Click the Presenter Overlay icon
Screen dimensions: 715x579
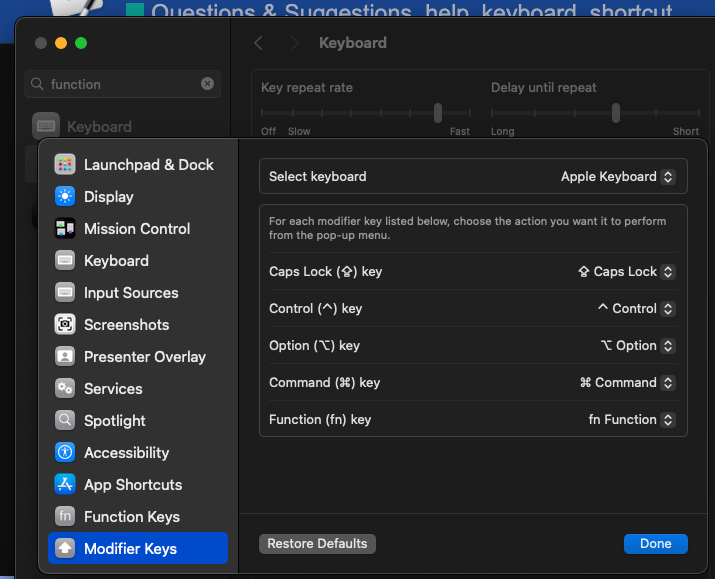click(x=65, y=357)
